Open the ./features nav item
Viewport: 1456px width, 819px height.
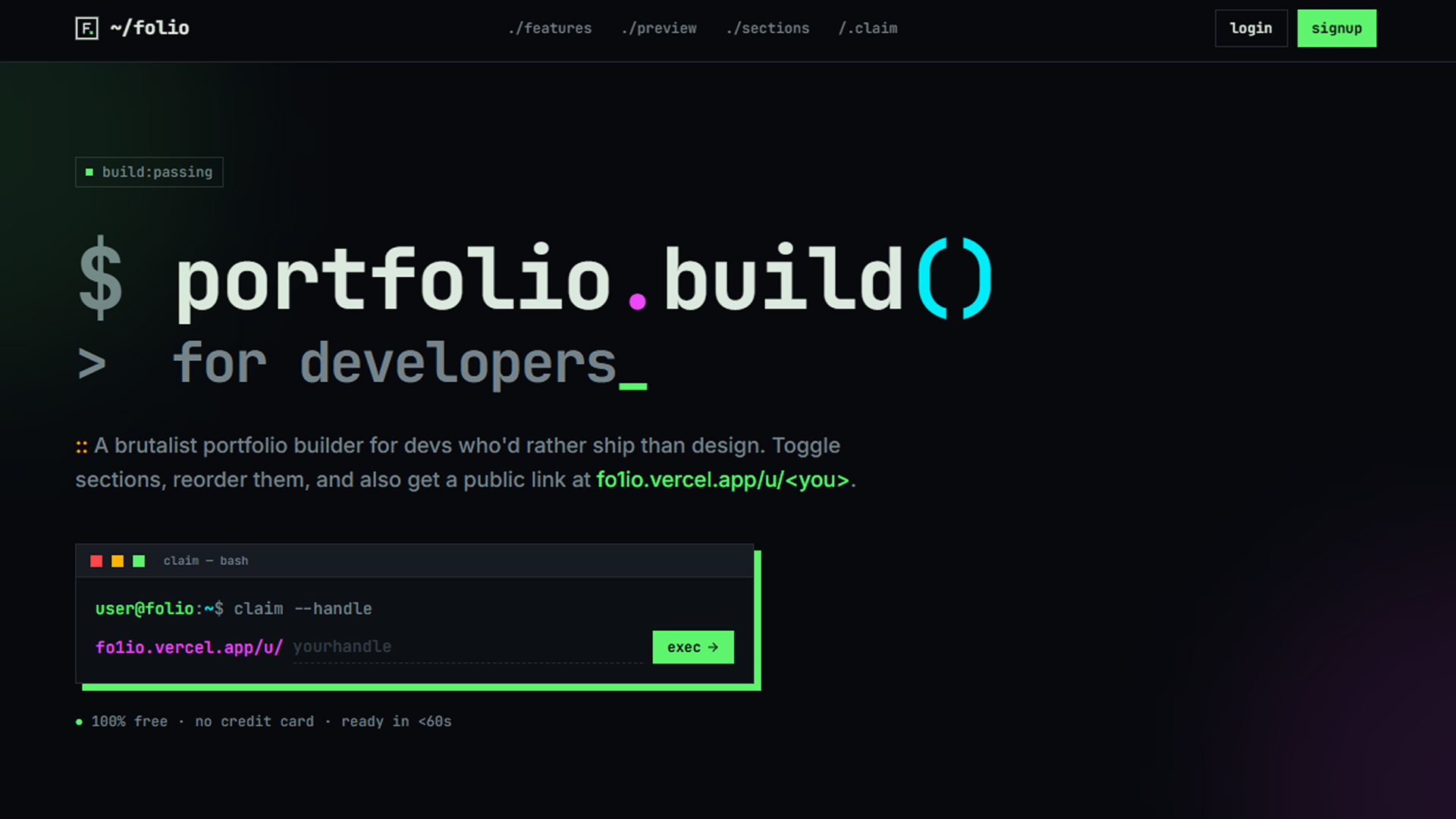(550, 28)
